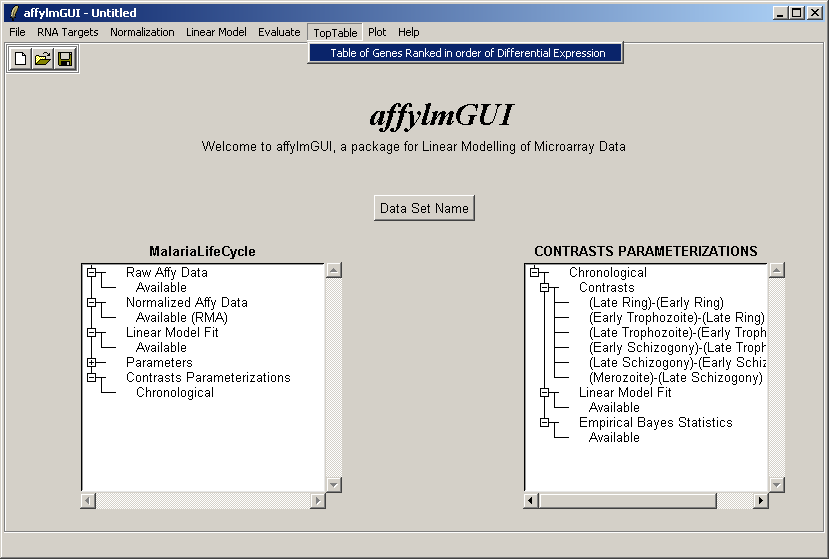Expand the Parameters tree node
The height and width of the screenshot is (559, 829).
coord(91,362)
